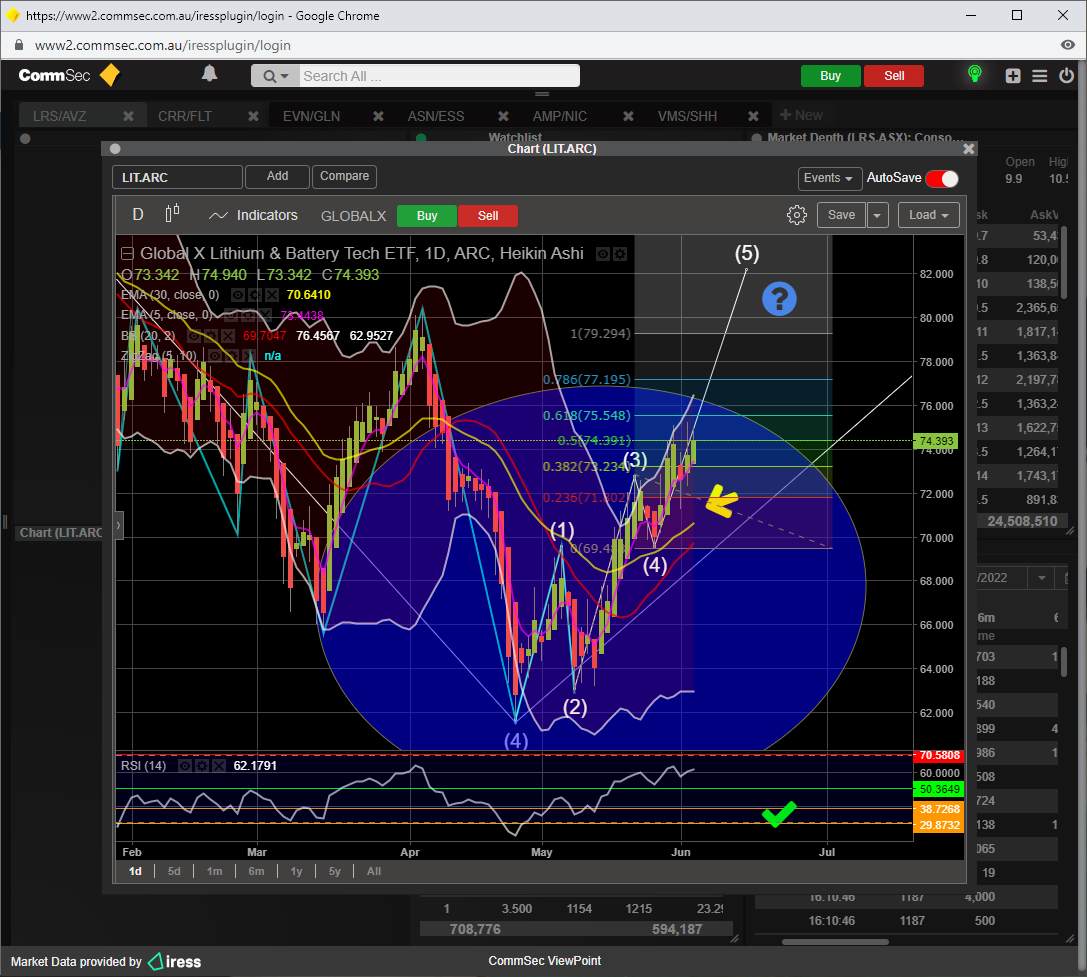Remove the RSI (14) indicator

219,766
